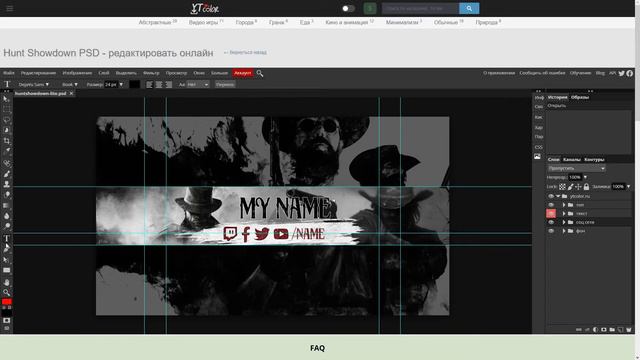Toggle lock all padlock icon

(x=586, y=187)
